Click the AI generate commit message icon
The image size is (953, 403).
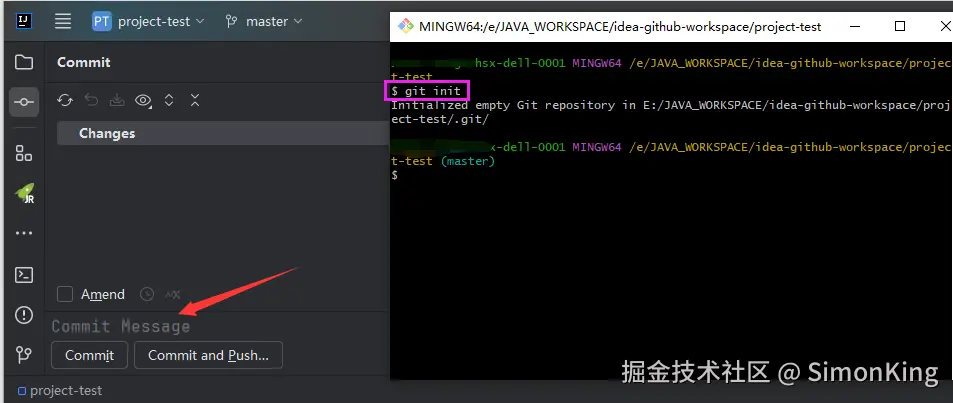pos(173,294)
